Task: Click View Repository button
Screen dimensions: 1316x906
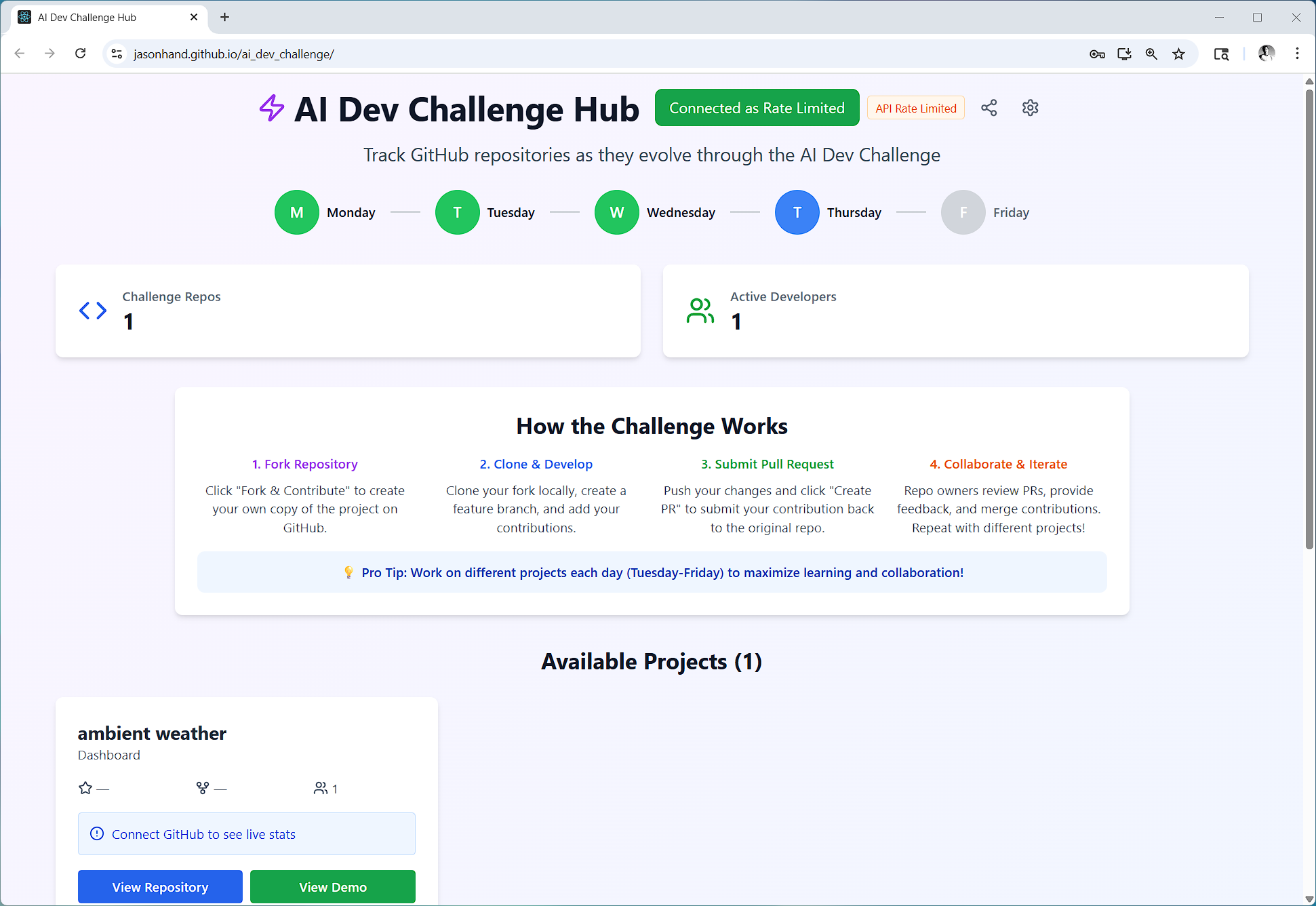Action: (x=160, y=887)
